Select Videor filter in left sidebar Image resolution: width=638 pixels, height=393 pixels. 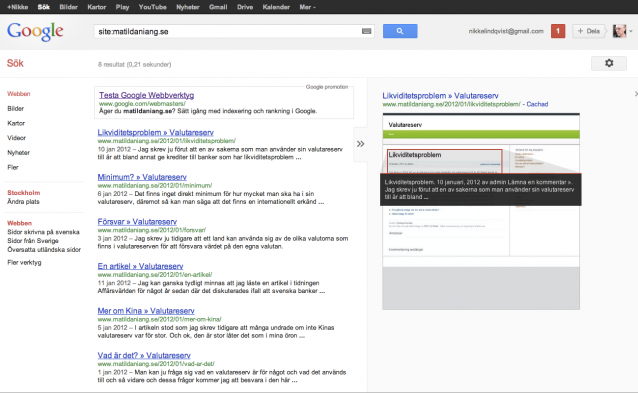point(16,138)
